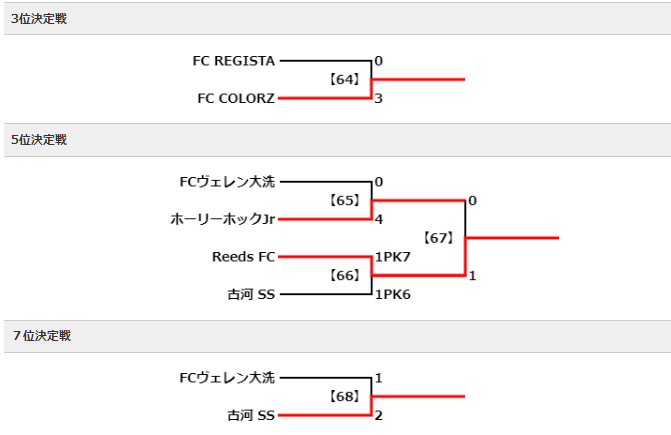The width and height of the screenshot is (671, 435).
Task: Click FC COLORZ score of 3
Action: coord(378,98)
